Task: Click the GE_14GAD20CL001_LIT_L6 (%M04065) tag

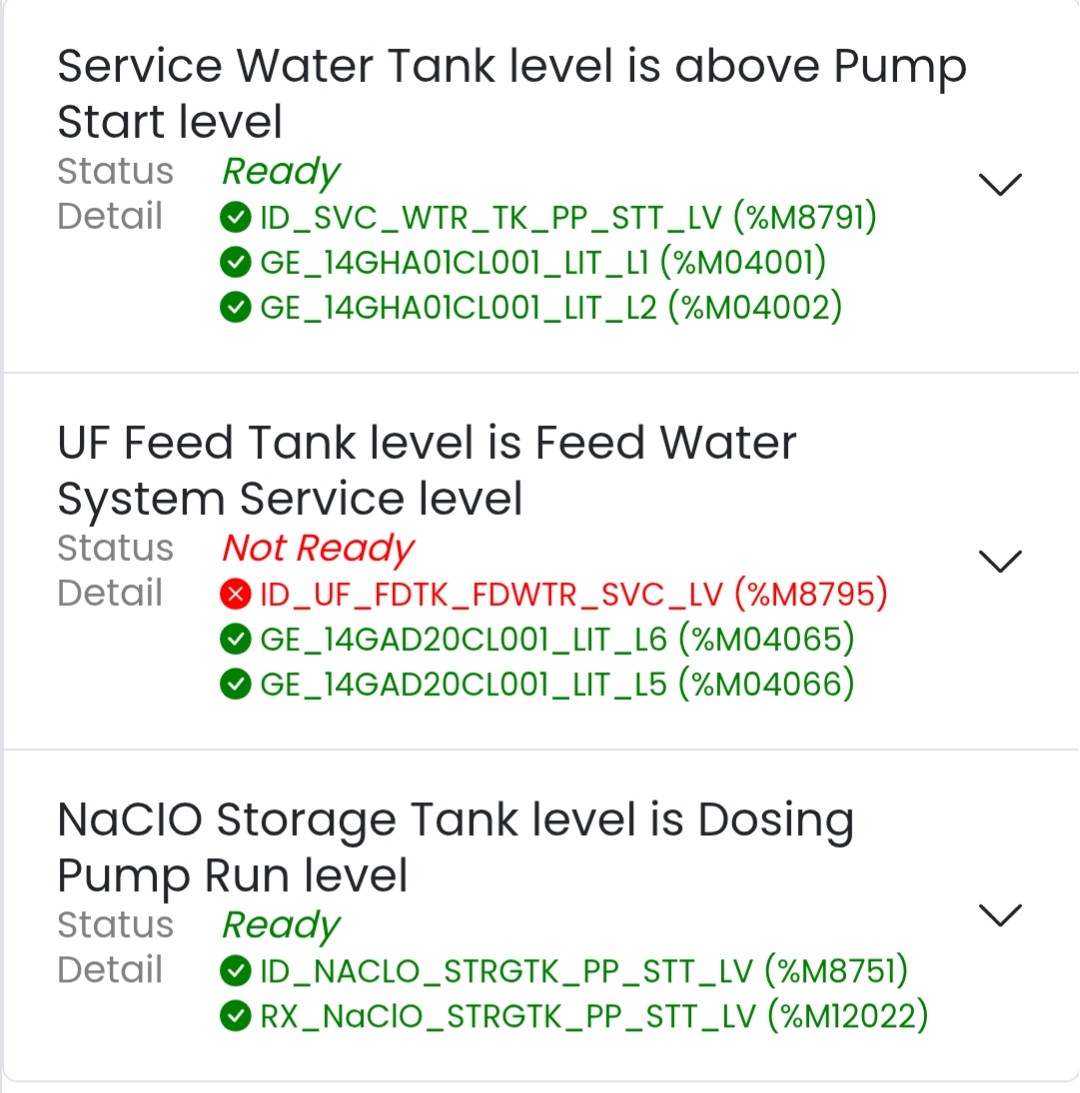Action: click(557, 639)
